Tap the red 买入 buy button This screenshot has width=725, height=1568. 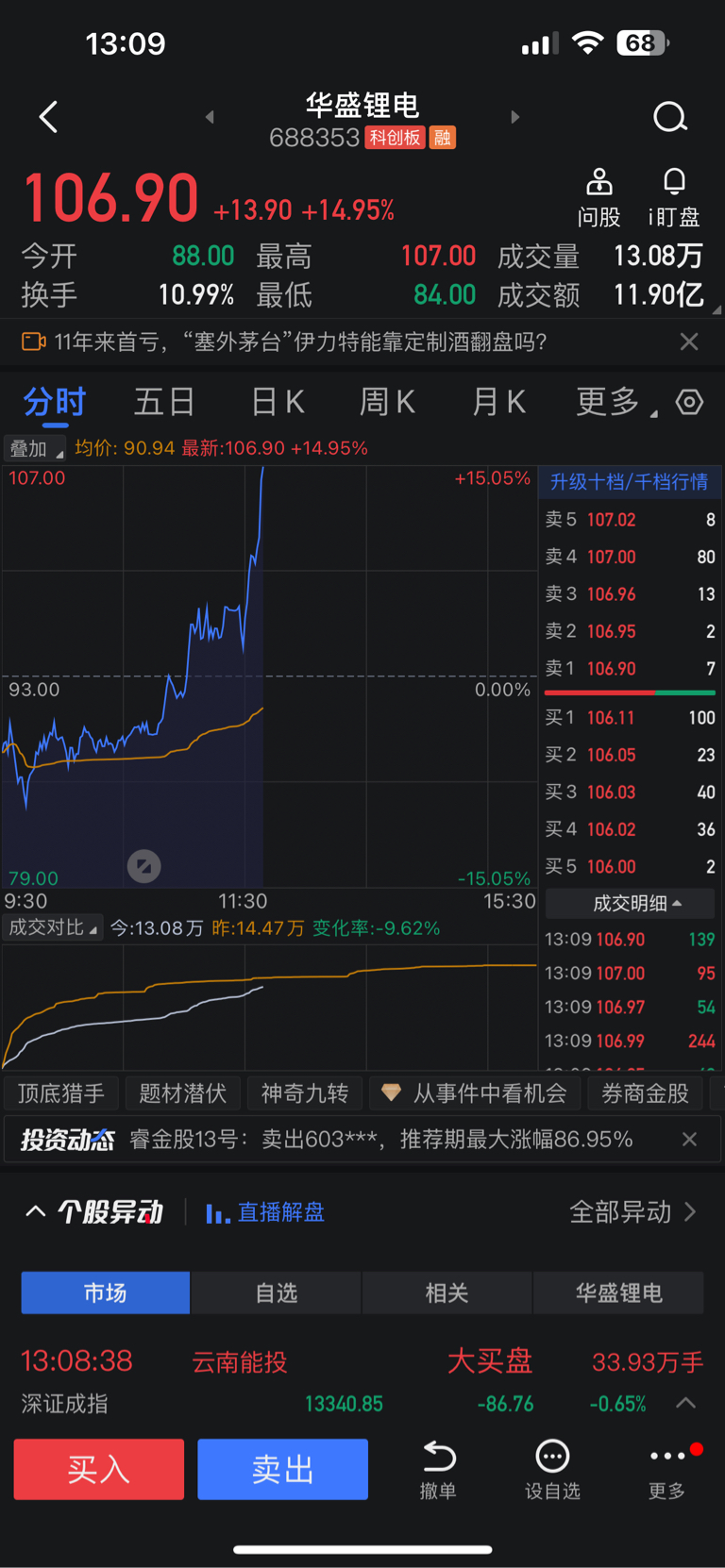pos(99,1469)
